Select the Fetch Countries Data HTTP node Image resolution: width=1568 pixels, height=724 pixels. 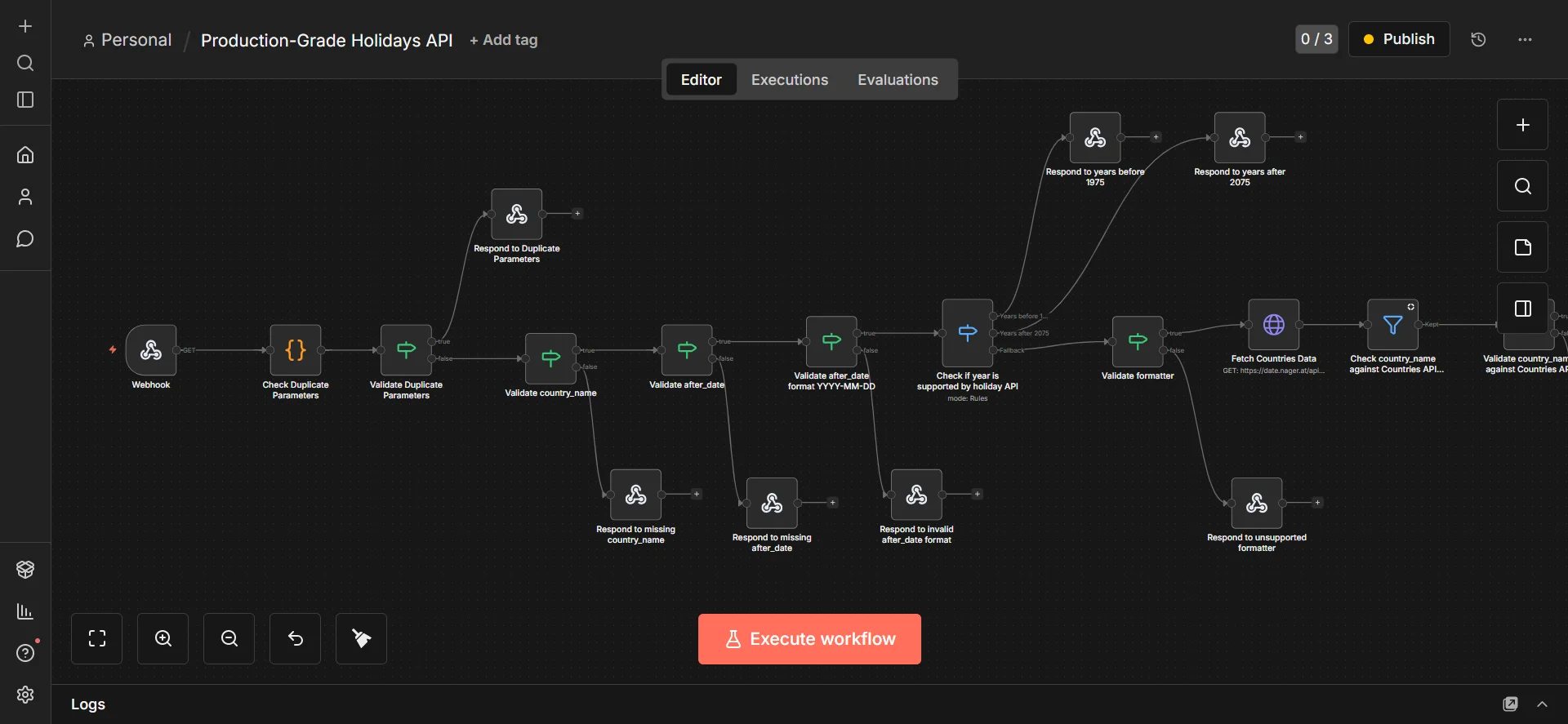click(x=1274, y=325)
